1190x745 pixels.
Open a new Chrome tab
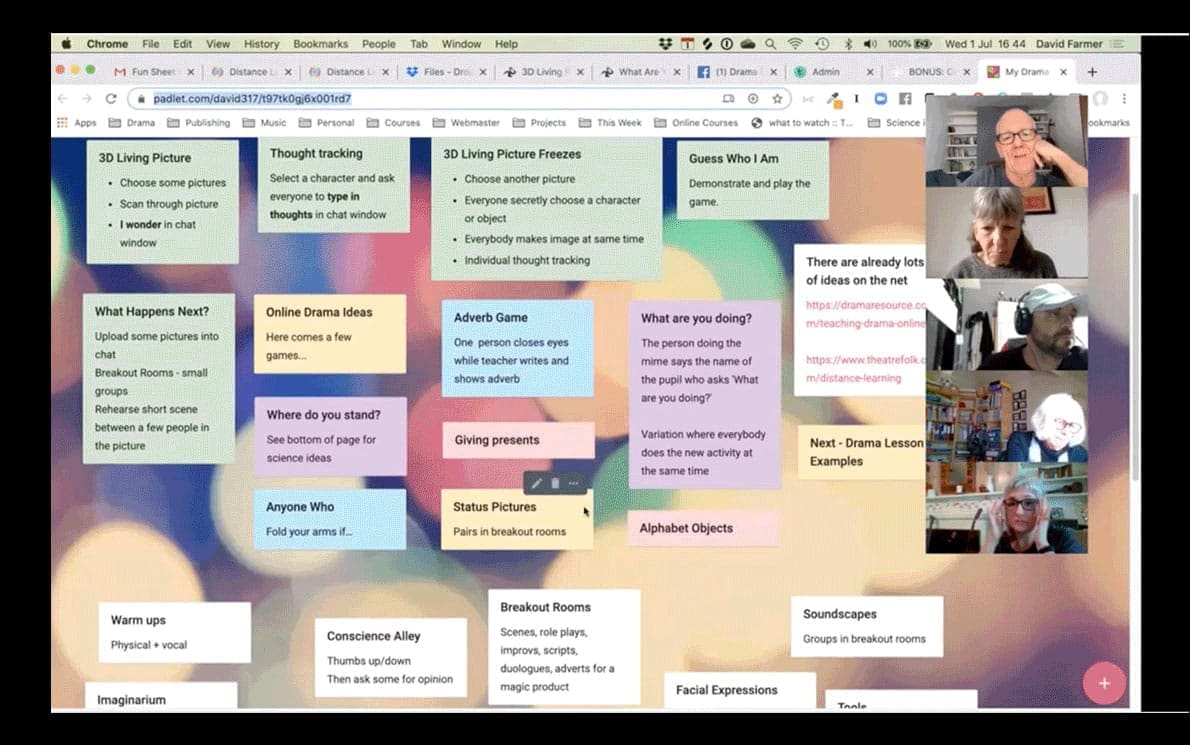point(1092,72)
